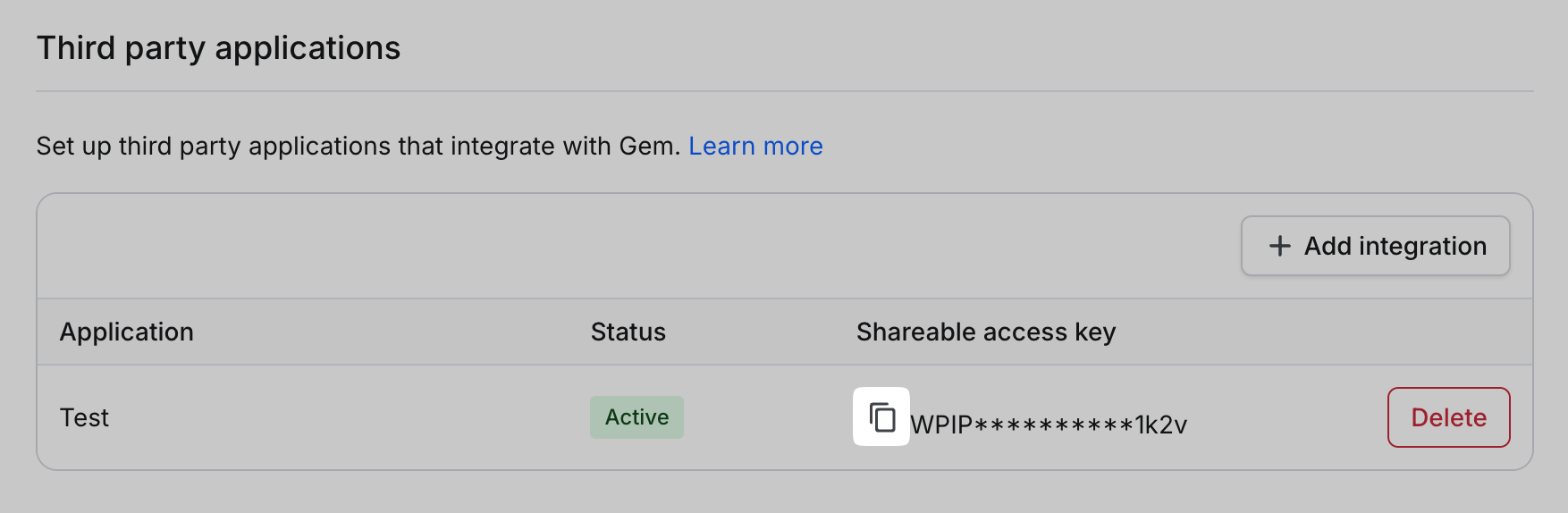Click the Application column header
The height and width of the screenshot is (513, 1568).
coord(126,332)
